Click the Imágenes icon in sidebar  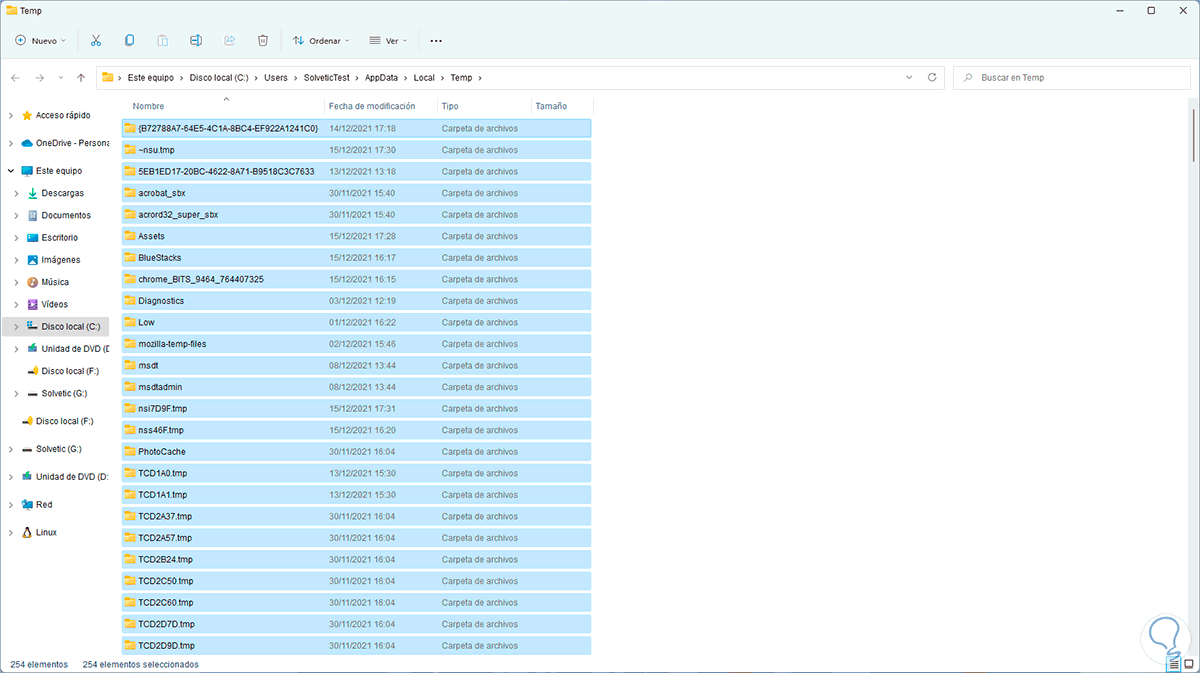point(32,260)
